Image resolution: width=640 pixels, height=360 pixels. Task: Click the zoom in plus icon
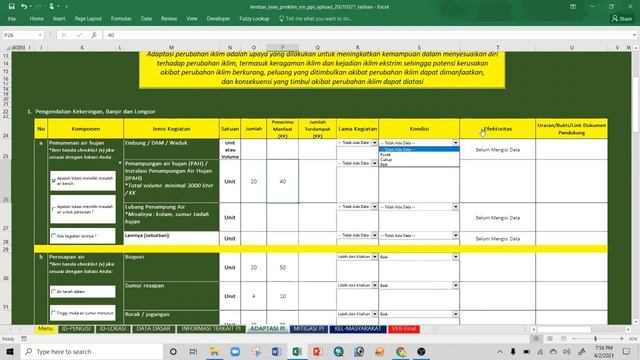tap(621, 339)
